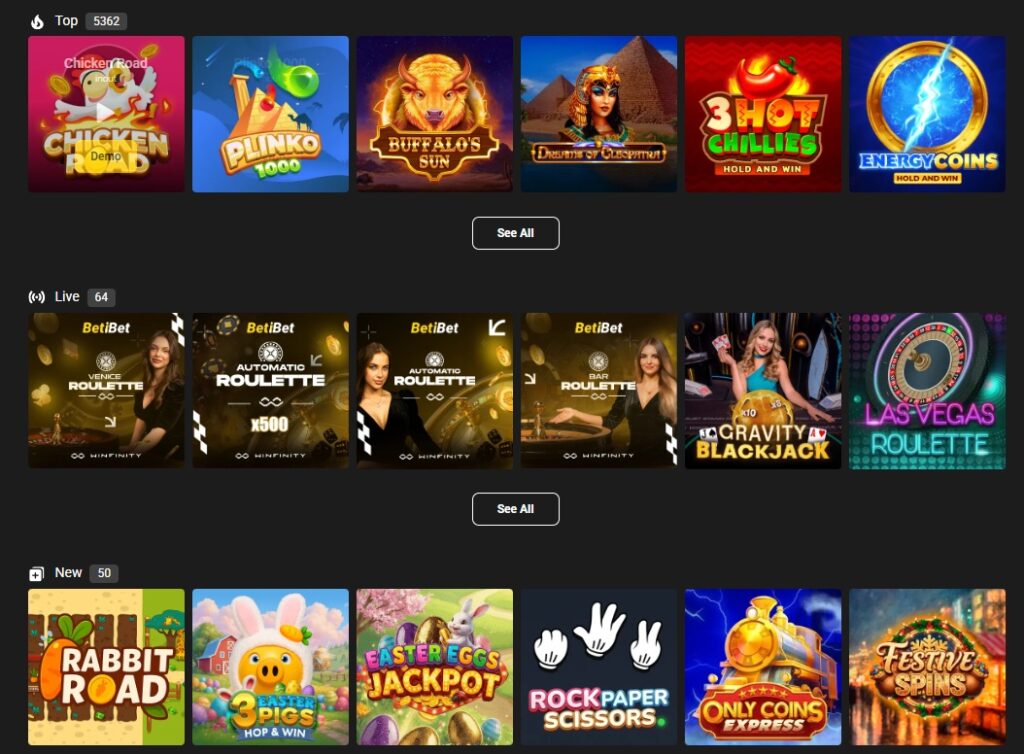Open the Rabbit Road game
1024x754 pixels.
click(106, 667)
